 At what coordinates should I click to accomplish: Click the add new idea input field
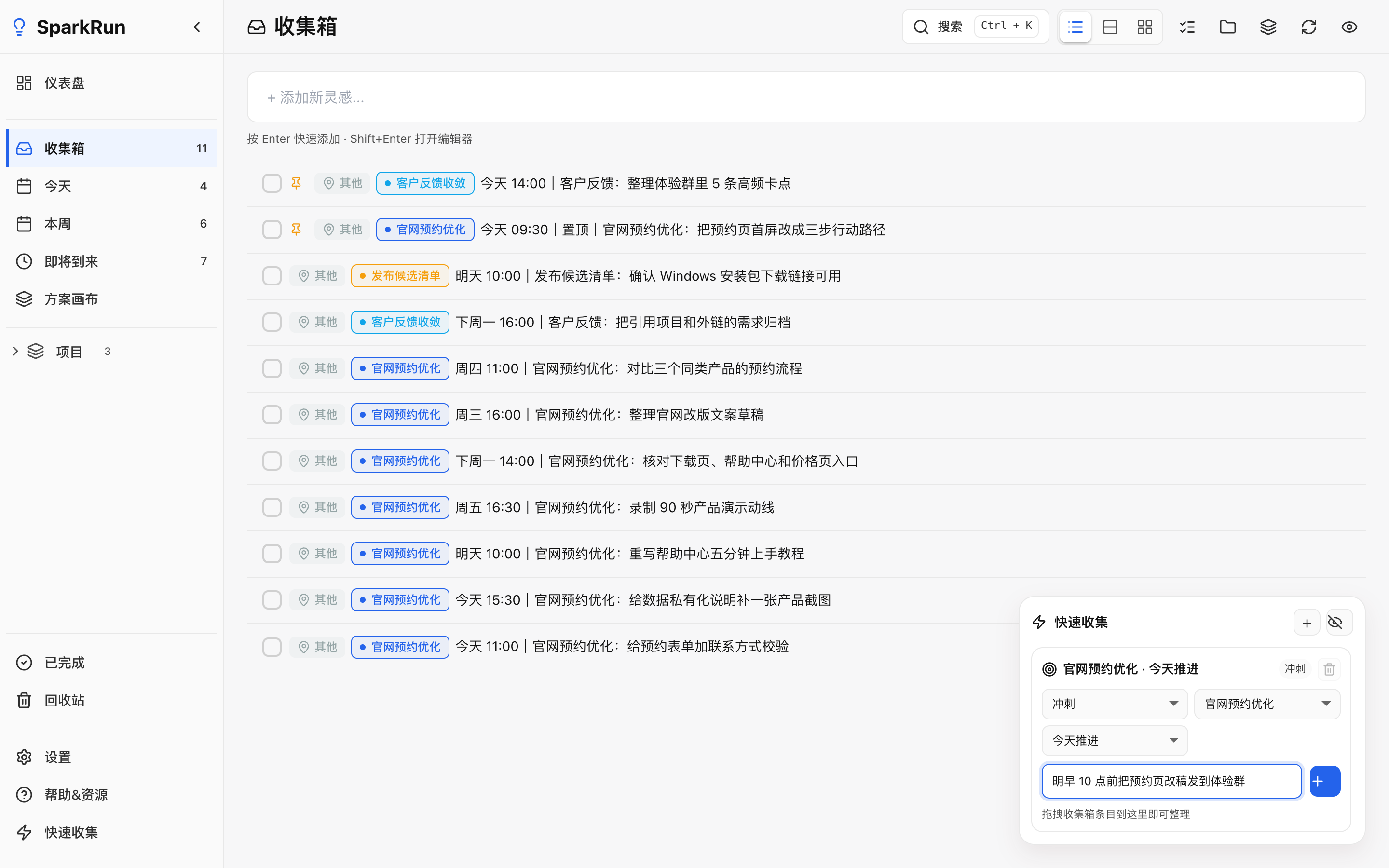(x=806, y=97)
